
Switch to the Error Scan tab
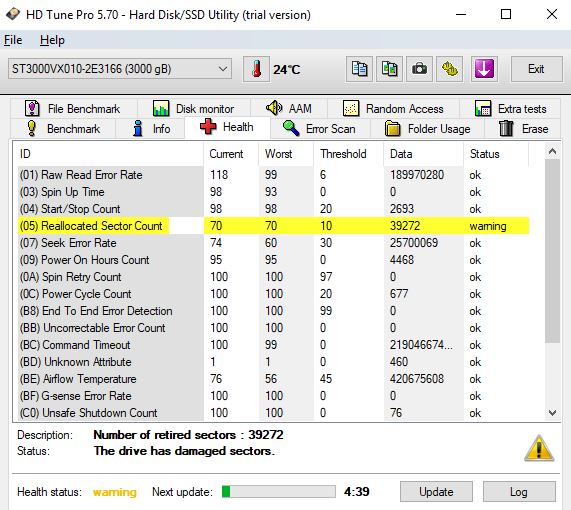[320, 129]
